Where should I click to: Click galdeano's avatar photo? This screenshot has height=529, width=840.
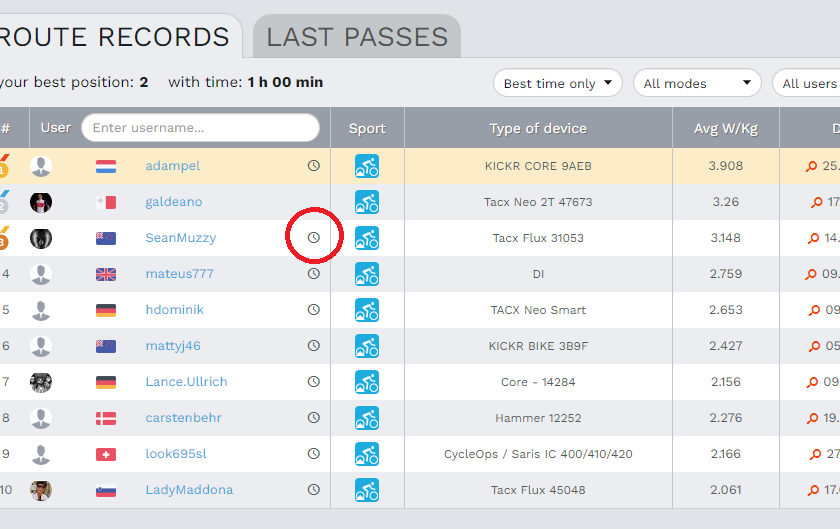[x=41, y=203]
